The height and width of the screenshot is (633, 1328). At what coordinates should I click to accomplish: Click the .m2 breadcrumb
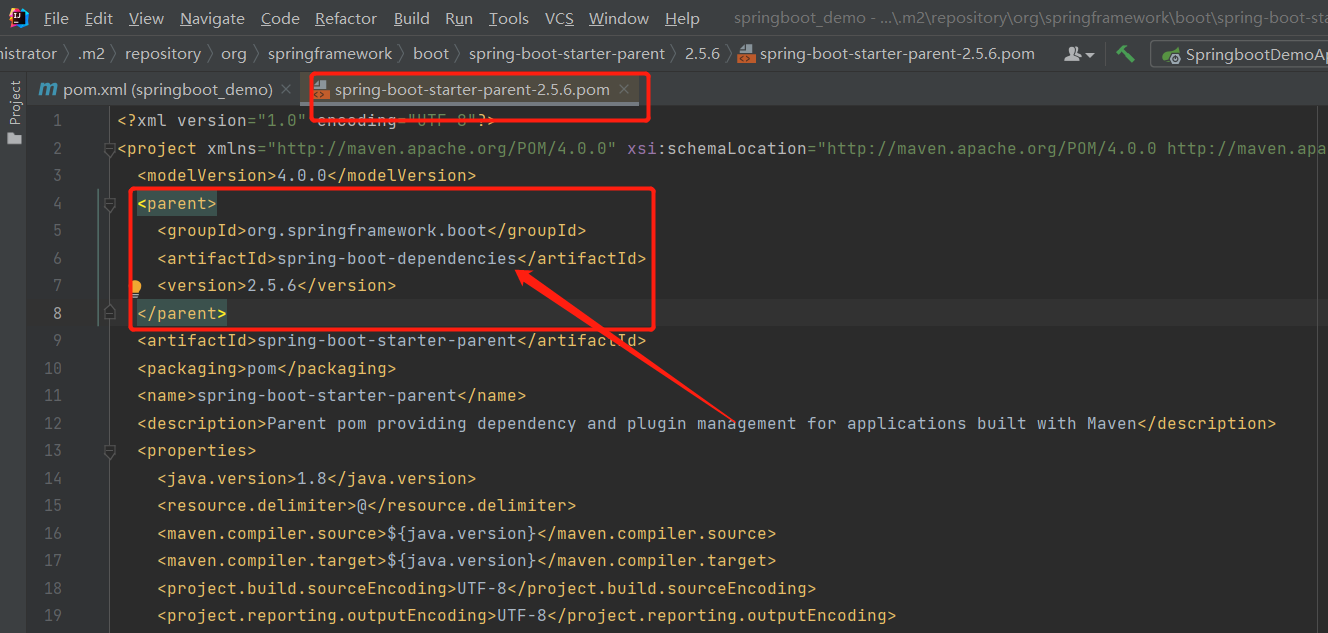[x=91, y=54]
